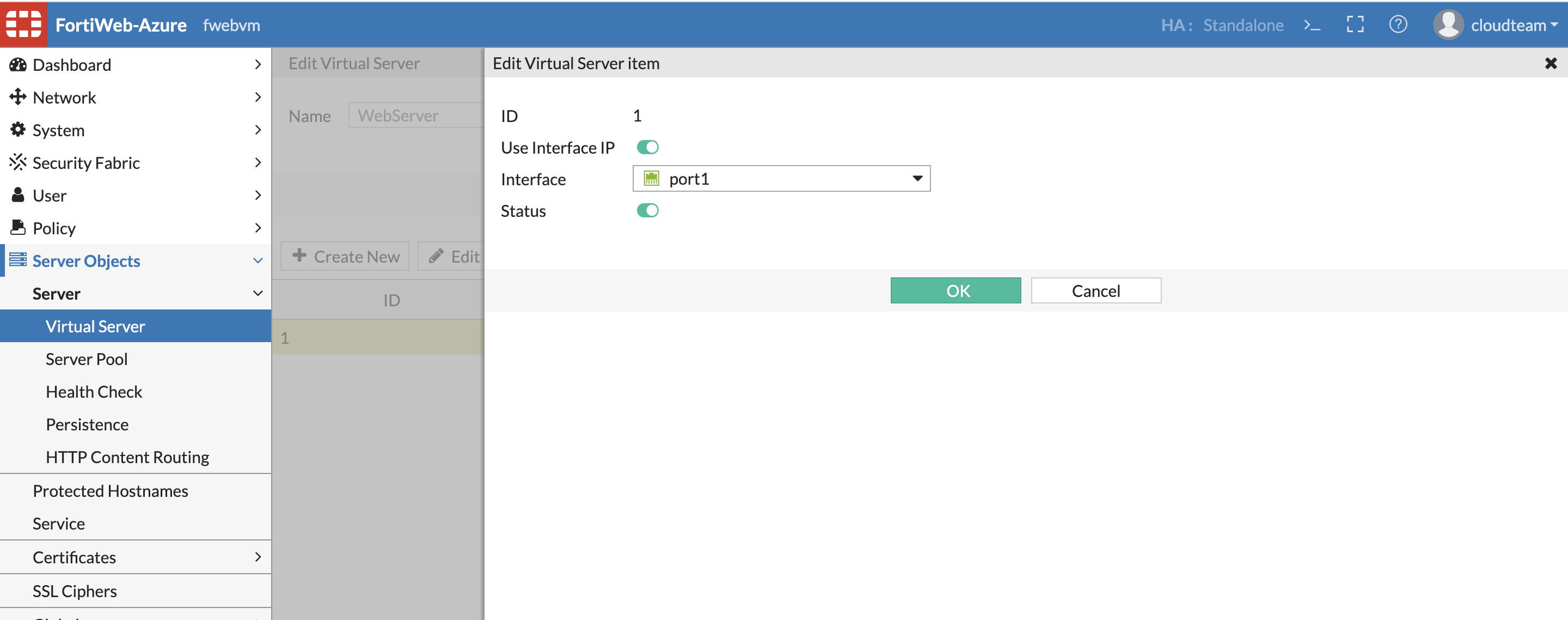Click the Create New button
Viewport: 1568px width, 620px height.
(x=345, y=257)
